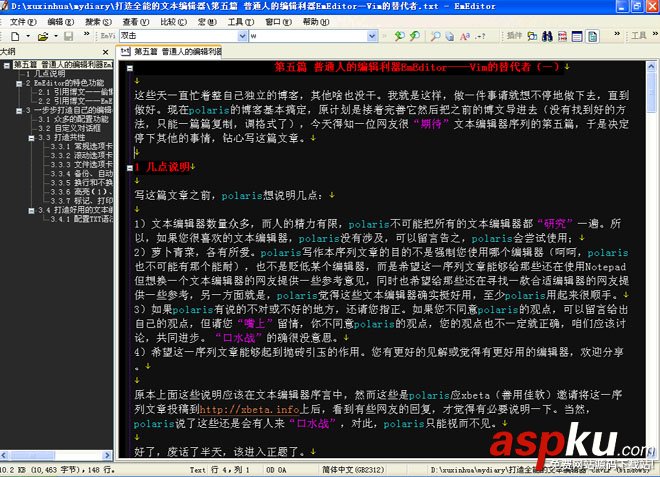
Task: Click the first plugin icon after 插件 label
Action: [532, 36]
